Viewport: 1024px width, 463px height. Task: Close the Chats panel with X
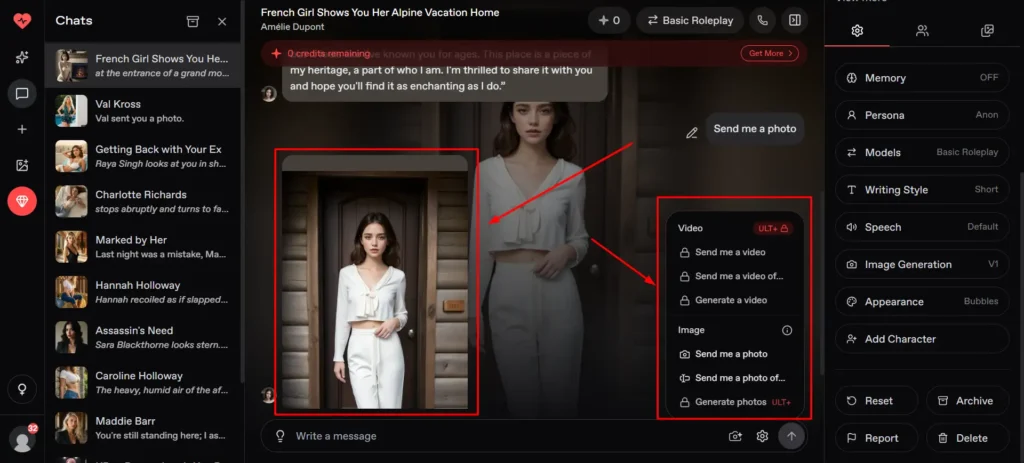(222, 22)
